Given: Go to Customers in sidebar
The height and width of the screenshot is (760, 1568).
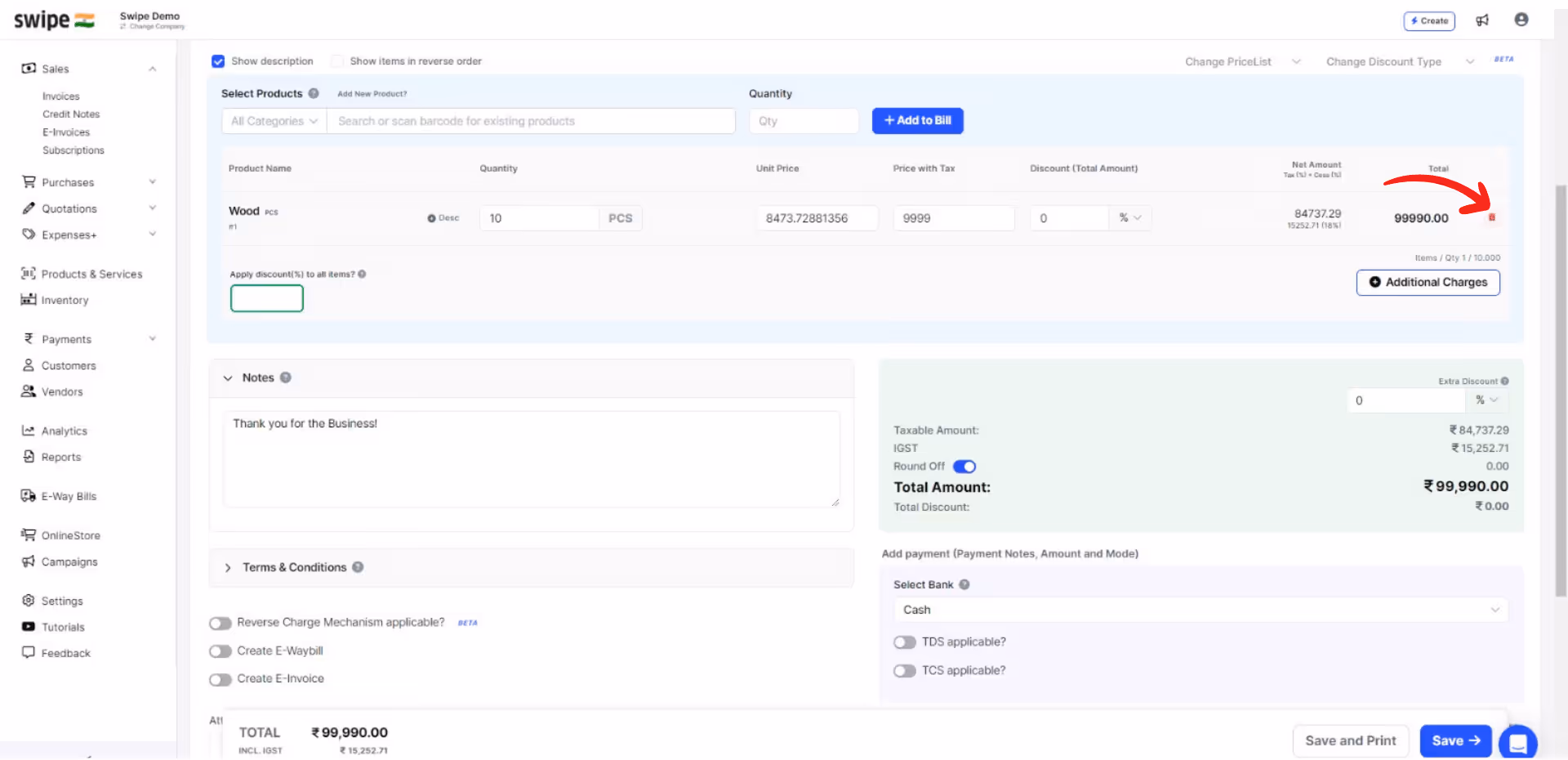Looking at the screenshot, I should pyautogui.click(x=69, y=365).
